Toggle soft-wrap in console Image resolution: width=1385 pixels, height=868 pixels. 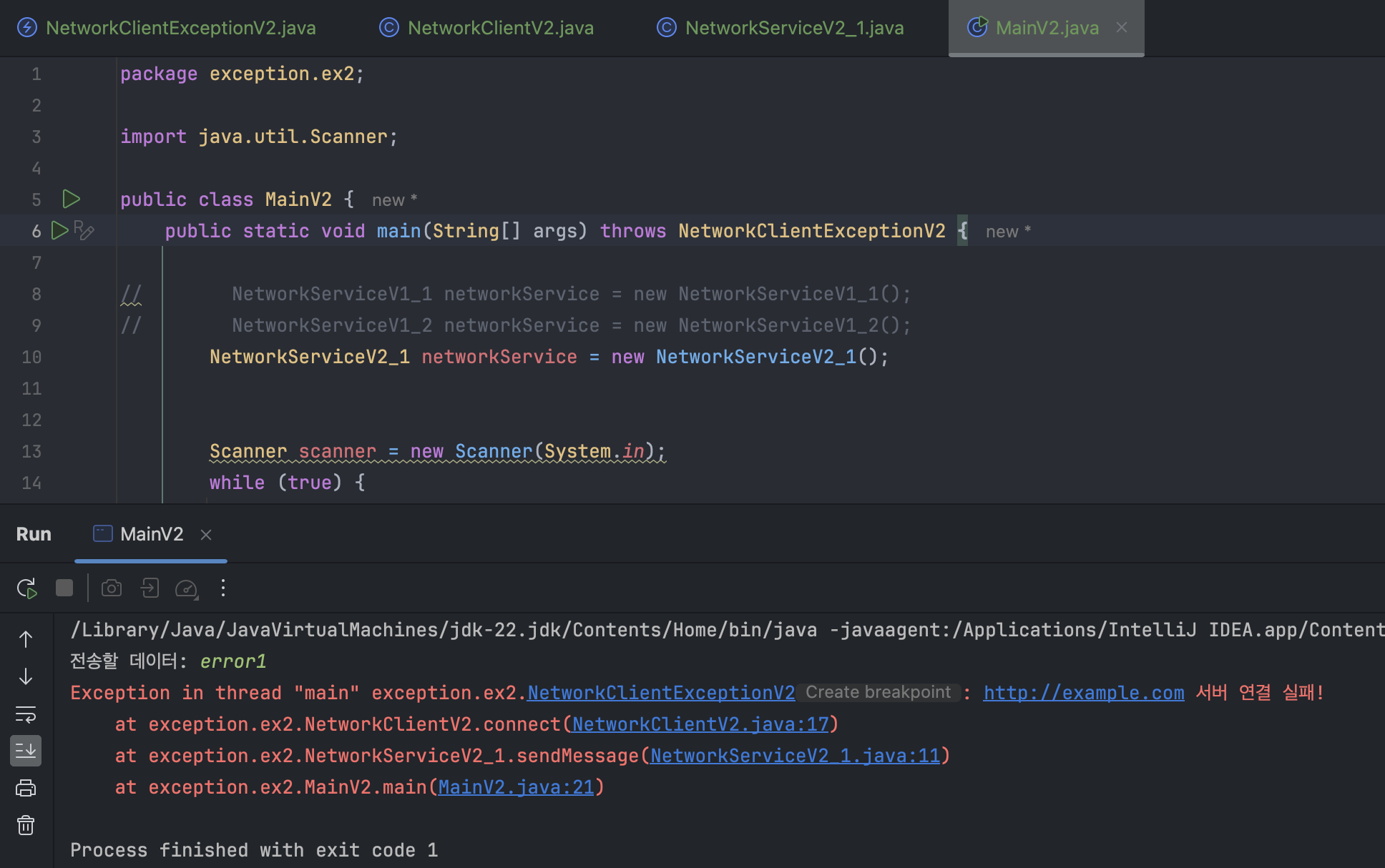click(26, 714)
